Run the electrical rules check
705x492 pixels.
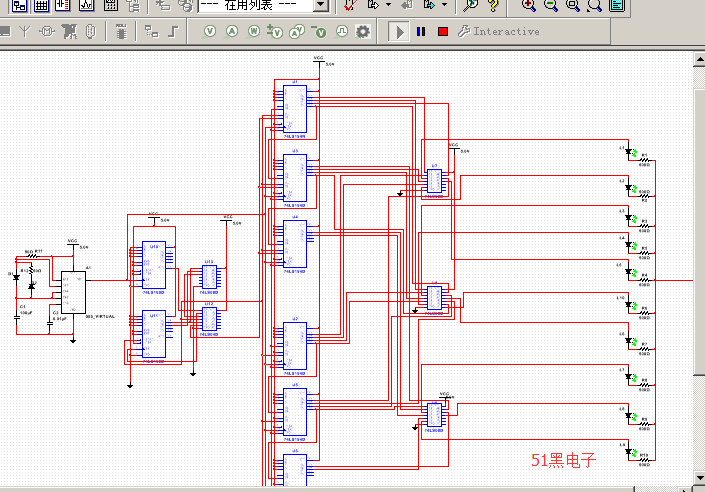(x=350, y=5)
